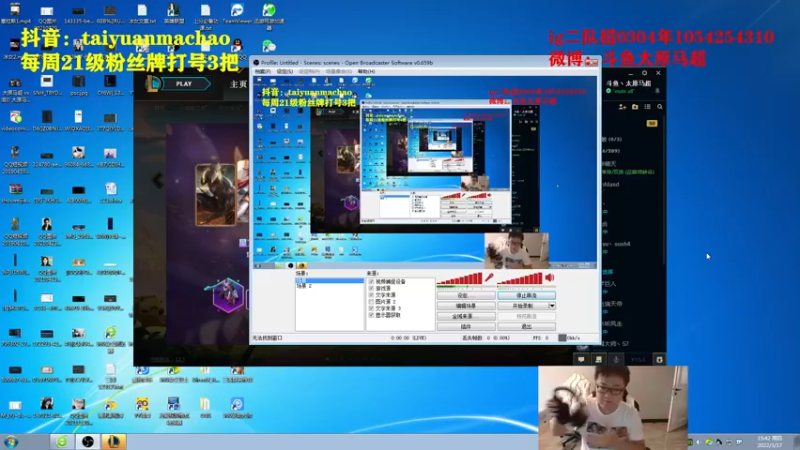Click the 开始录制 start recording button
Screen dimensions: 800x450
click(523, 306)
